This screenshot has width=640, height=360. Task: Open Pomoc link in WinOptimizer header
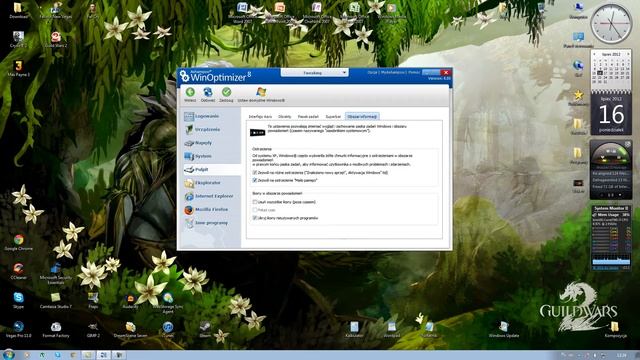(414, 72)
